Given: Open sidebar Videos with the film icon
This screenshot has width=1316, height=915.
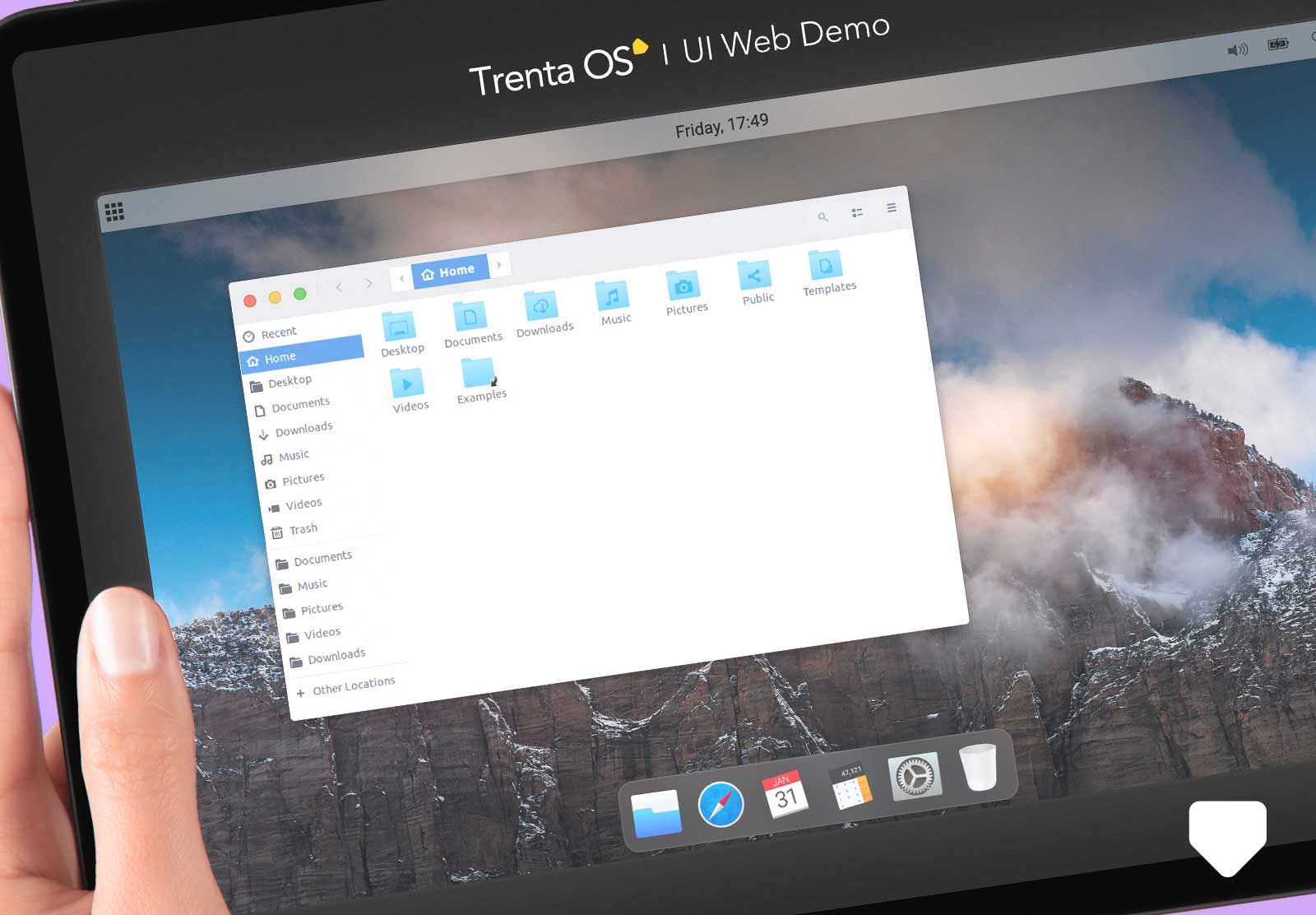Looking at the screenshot, I should (294, 505).
